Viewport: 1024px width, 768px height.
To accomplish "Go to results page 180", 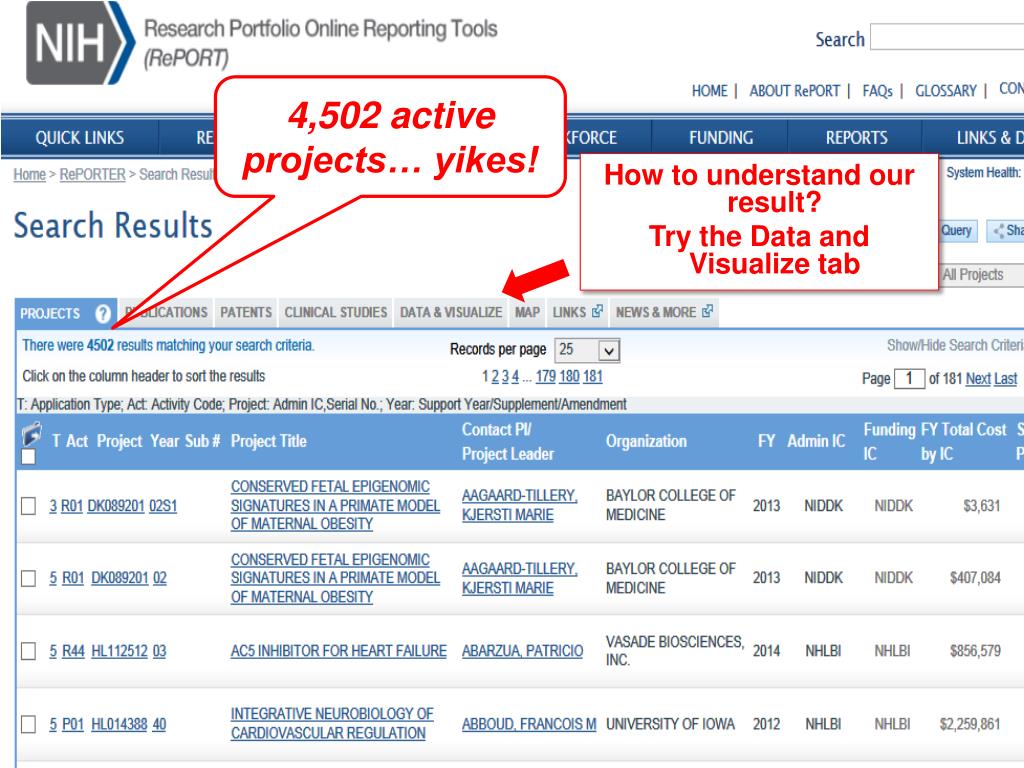I will (x=569, y=377).
